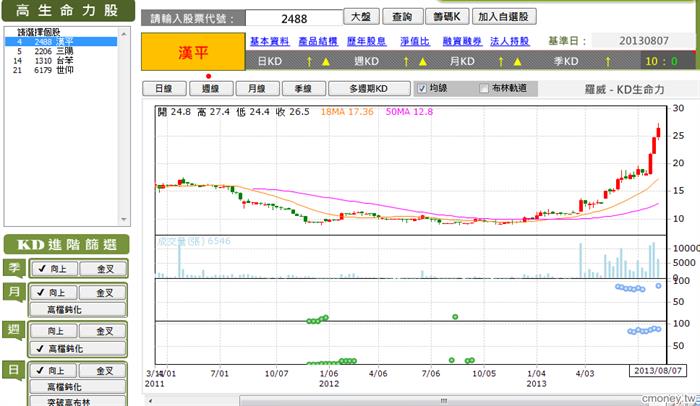The image size is (700, 406).
Task: Select stock 2488 漢平 in list
Action: tap(61, 42)
